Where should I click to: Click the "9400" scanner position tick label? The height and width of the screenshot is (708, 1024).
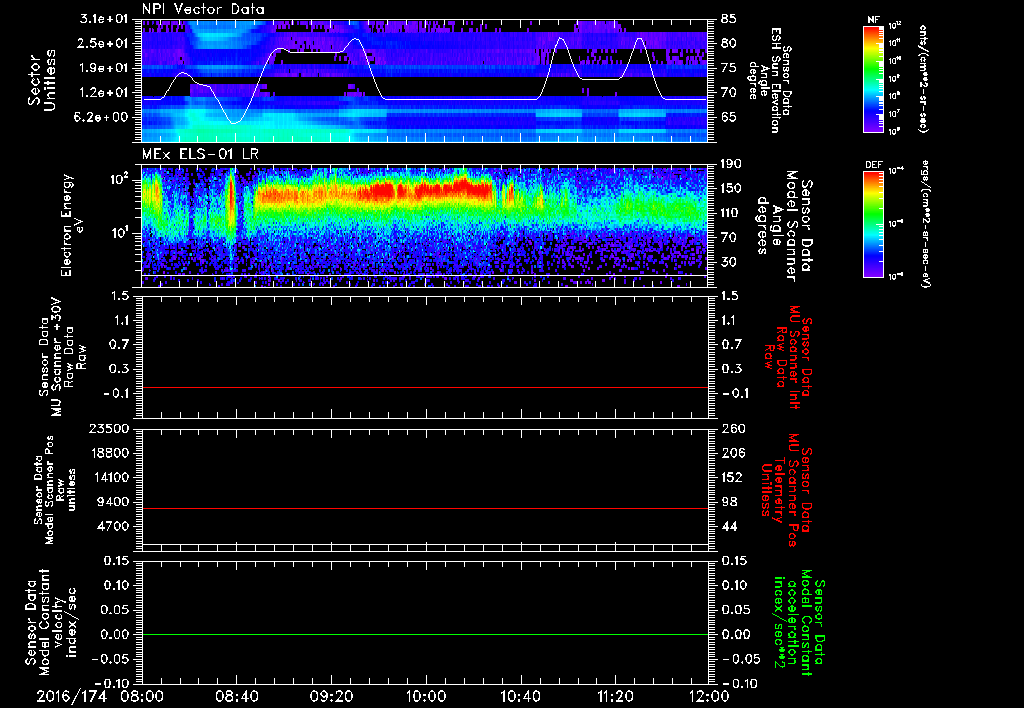tap(114, 502)
